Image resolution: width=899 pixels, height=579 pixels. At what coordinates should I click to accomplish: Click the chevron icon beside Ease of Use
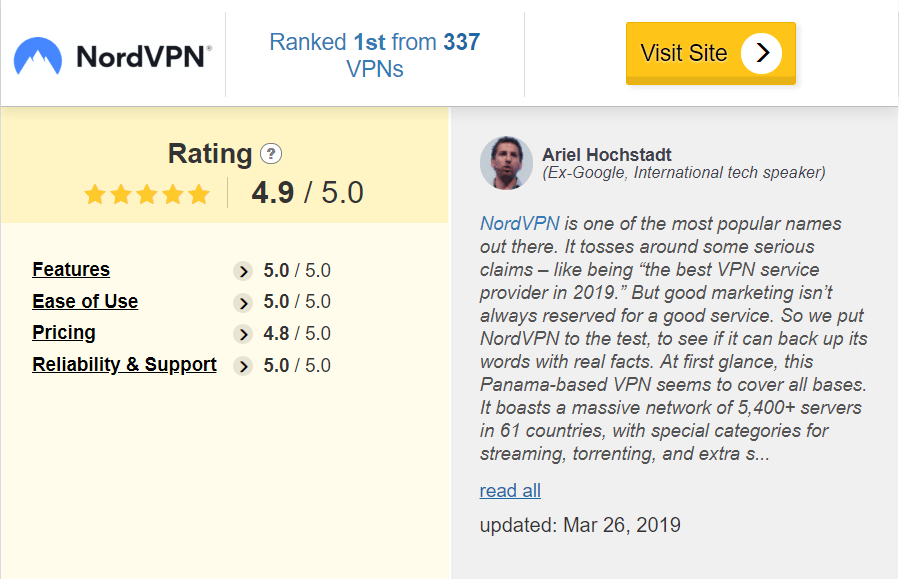click(243, 302)
